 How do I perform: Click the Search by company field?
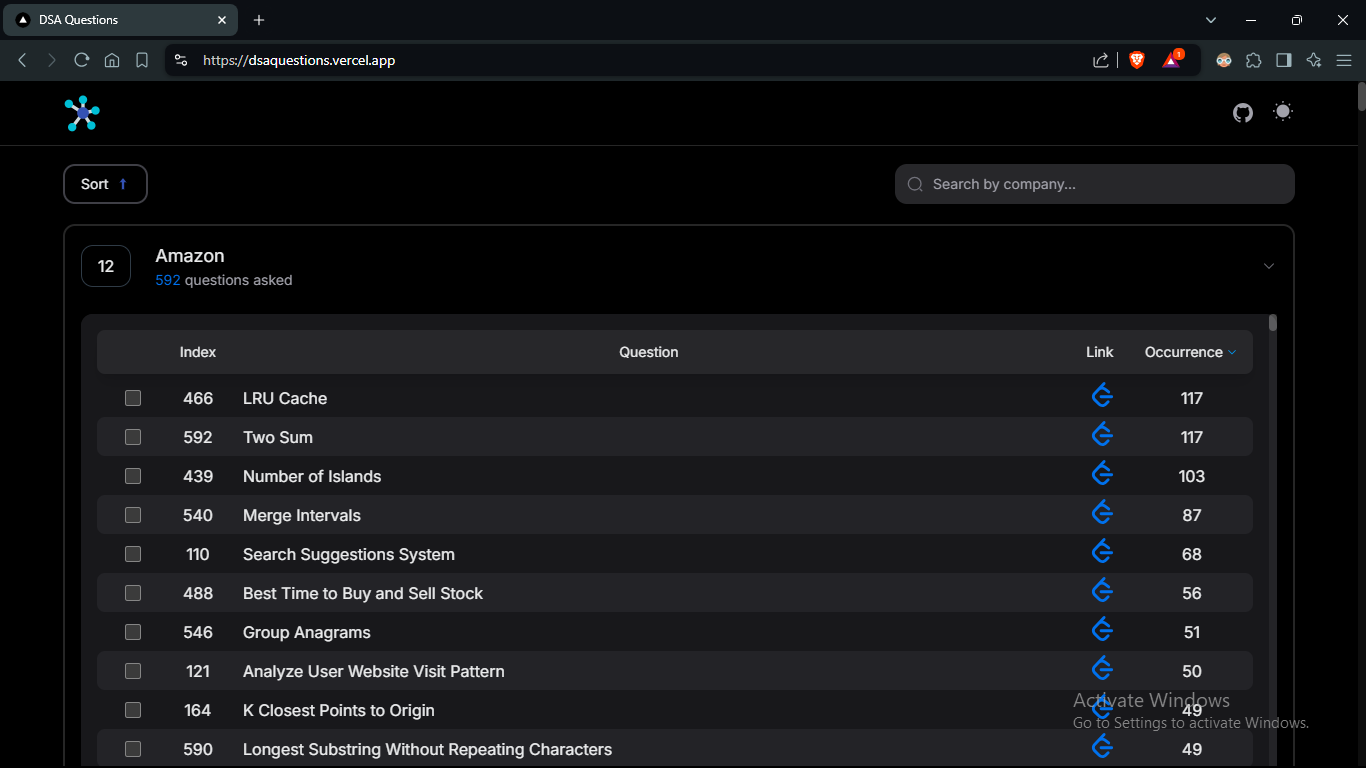pyautogui.click(x=1095, y=184)
